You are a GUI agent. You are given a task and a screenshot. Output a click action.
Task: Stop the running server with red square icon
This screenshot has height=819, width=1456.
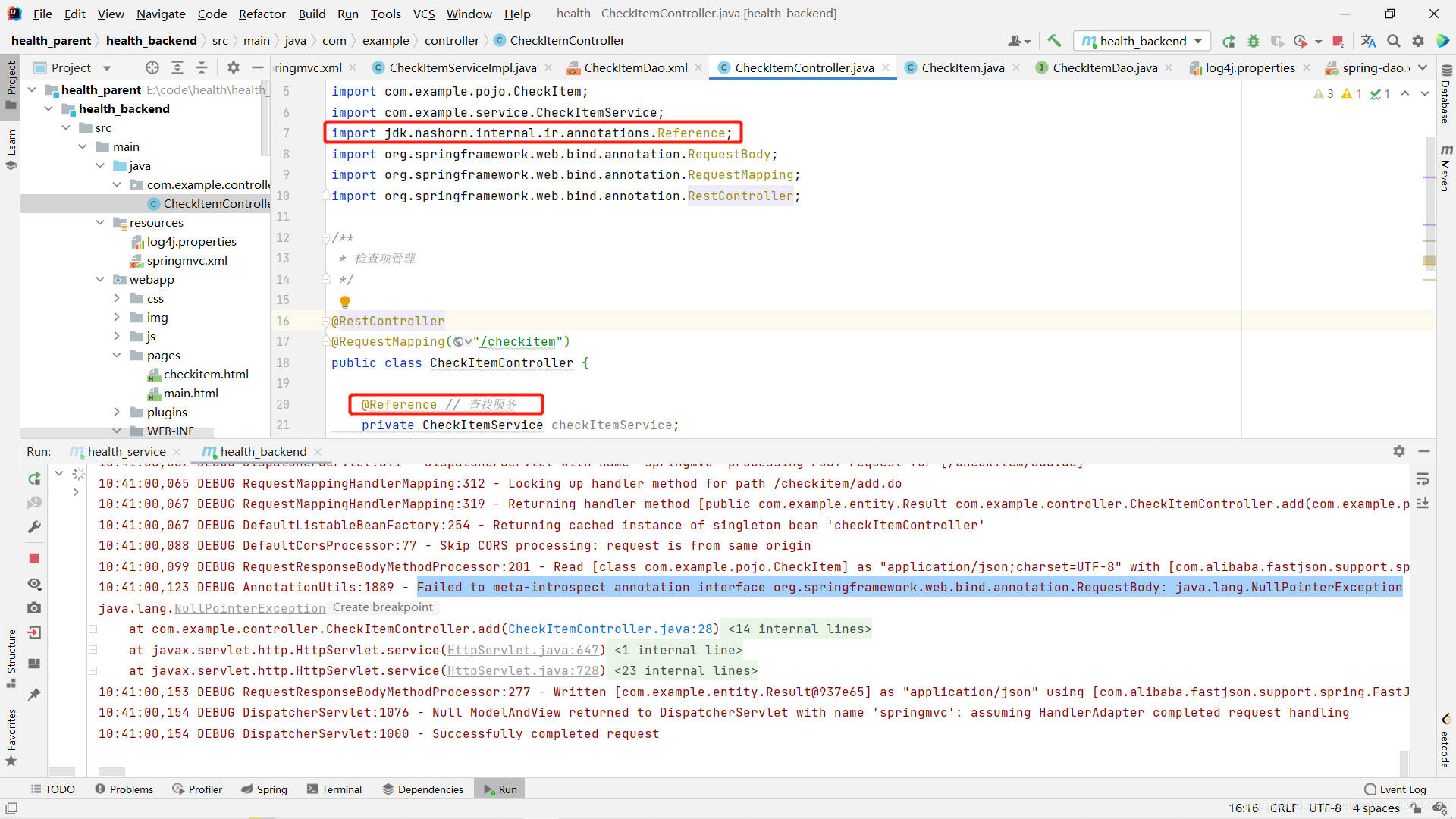tap(33, 558)
